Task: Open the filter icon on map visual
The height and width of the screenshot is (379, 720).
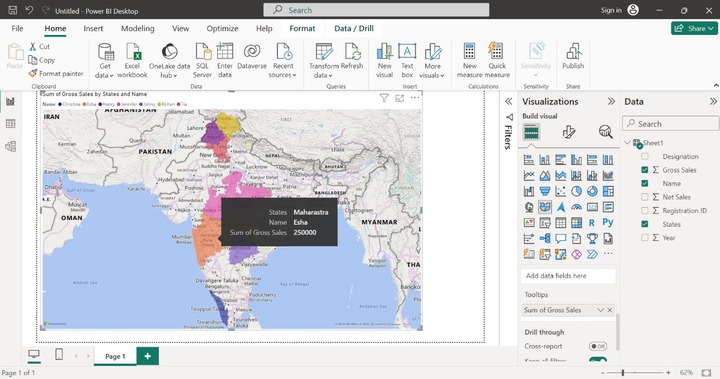Action: pyautogui.click(x=384, y=98)
